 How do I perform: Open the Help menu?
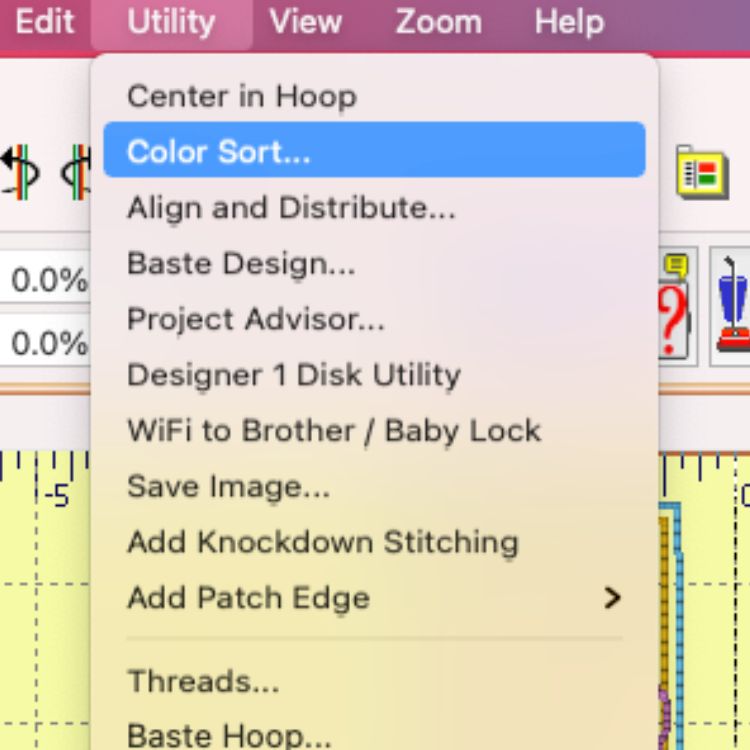click(569, 22)
